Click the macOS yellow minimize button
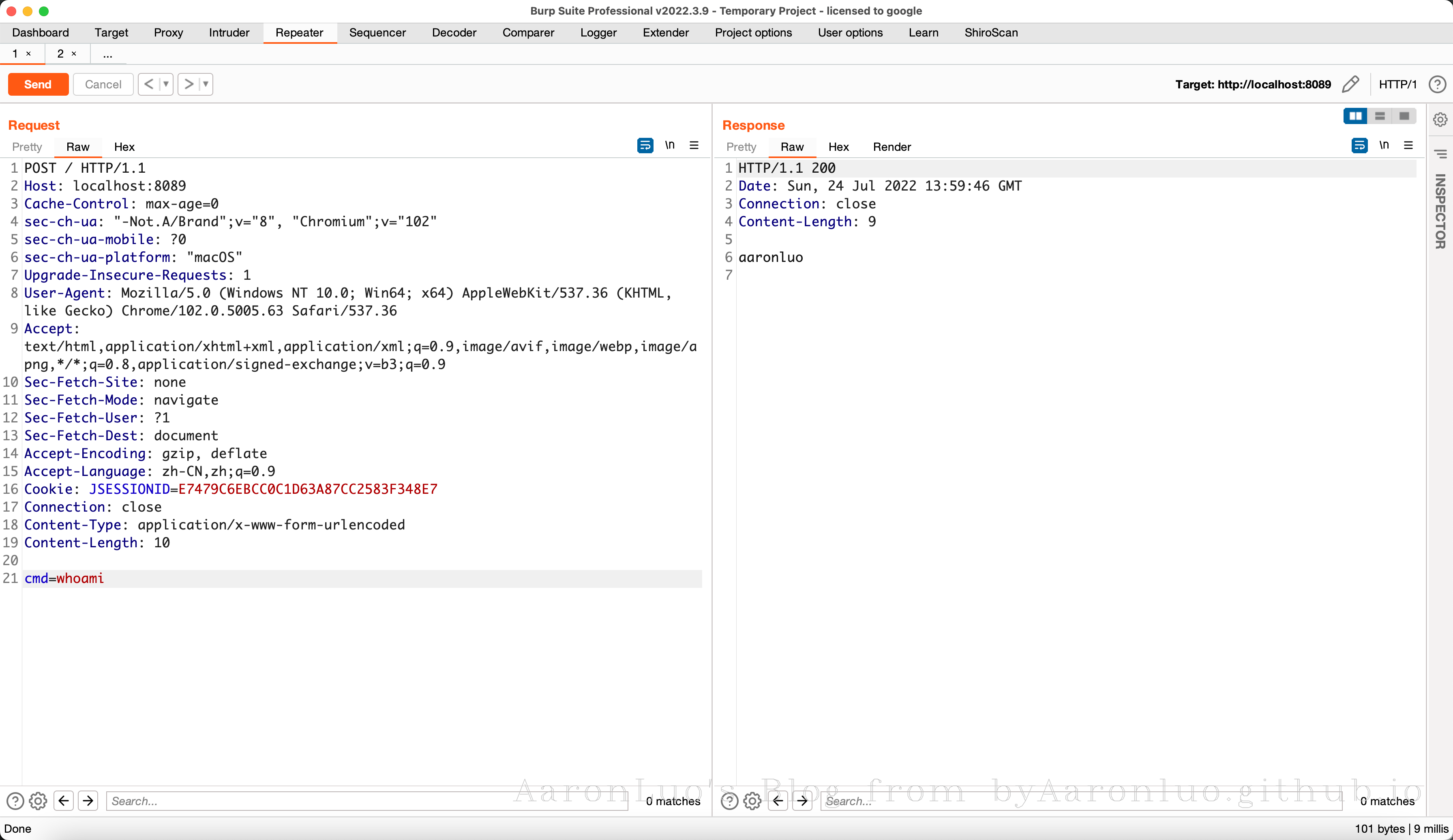 [28, 11]
